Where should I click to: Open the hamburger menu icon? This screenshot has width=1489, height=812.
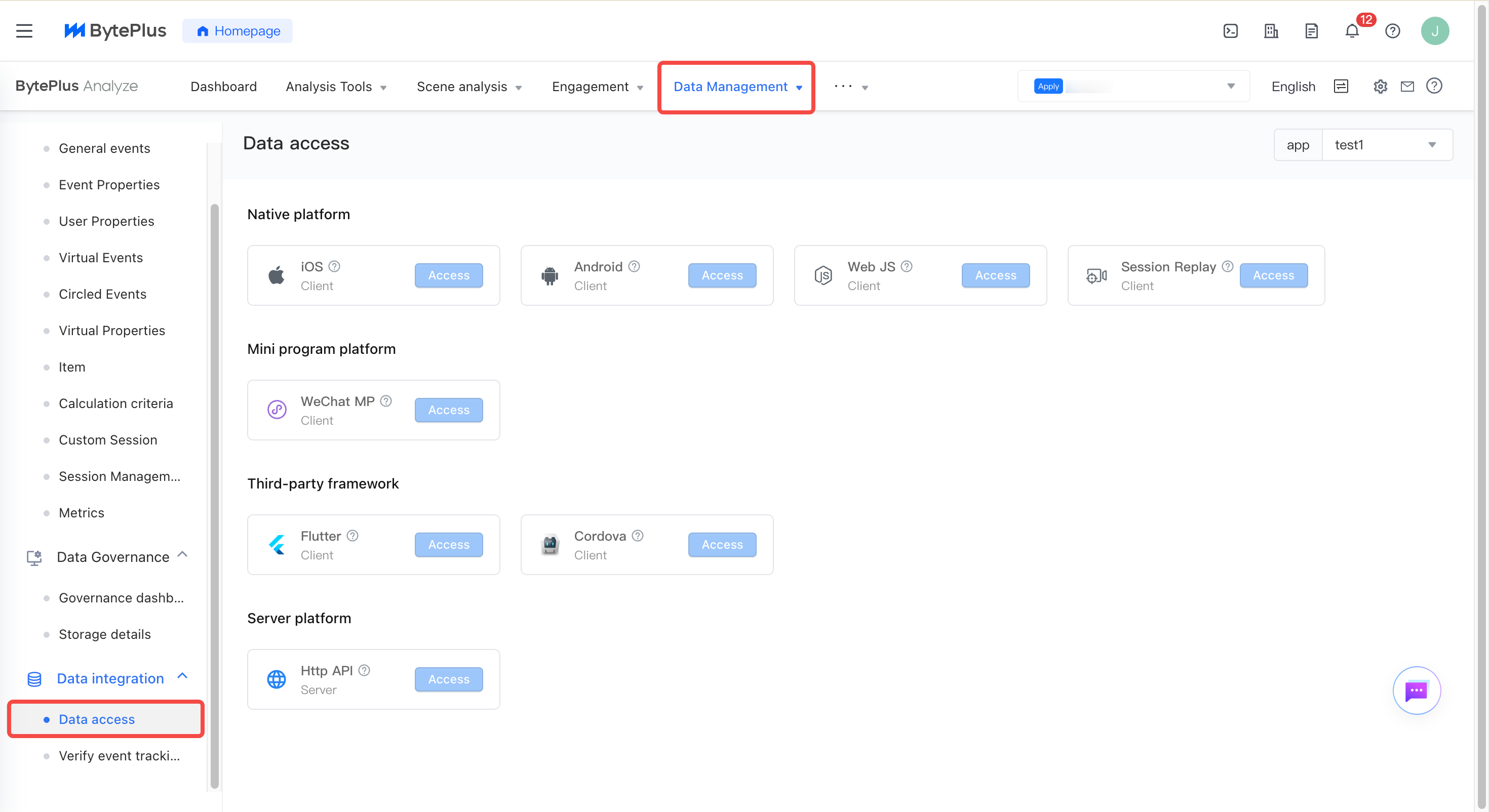[24, 31]
